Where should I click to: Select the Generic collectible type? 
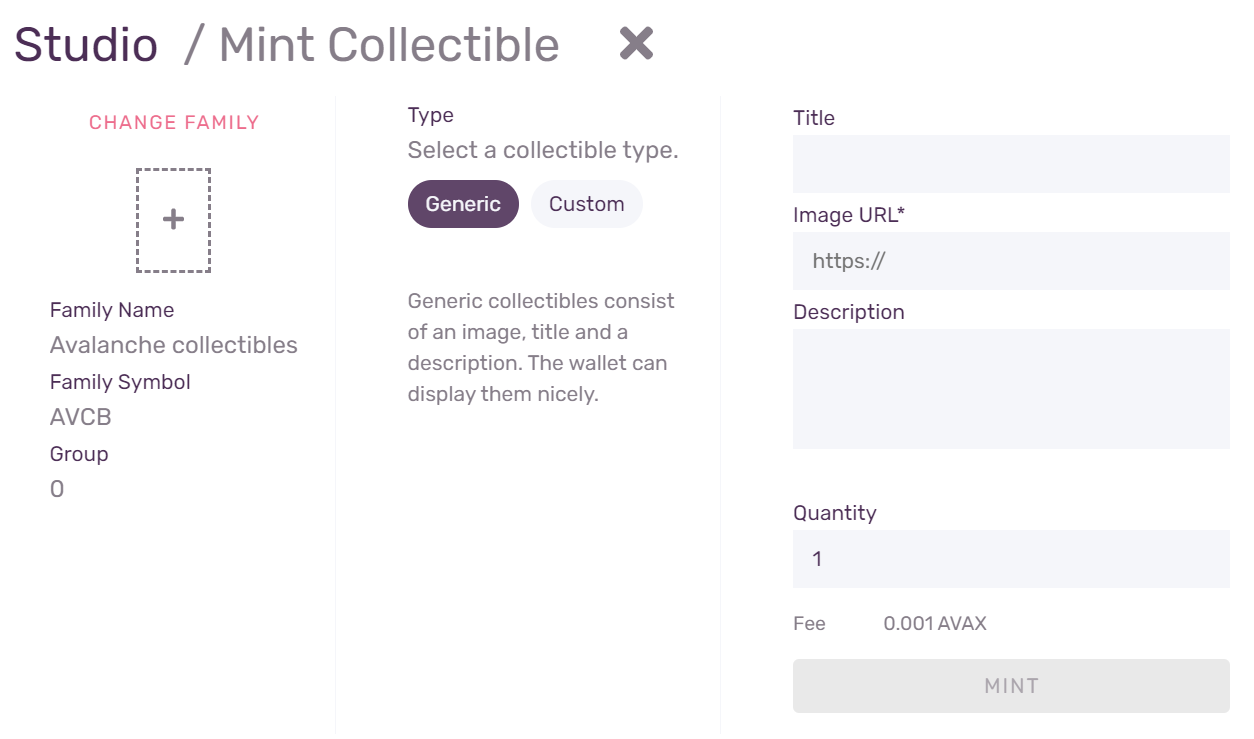463,204
